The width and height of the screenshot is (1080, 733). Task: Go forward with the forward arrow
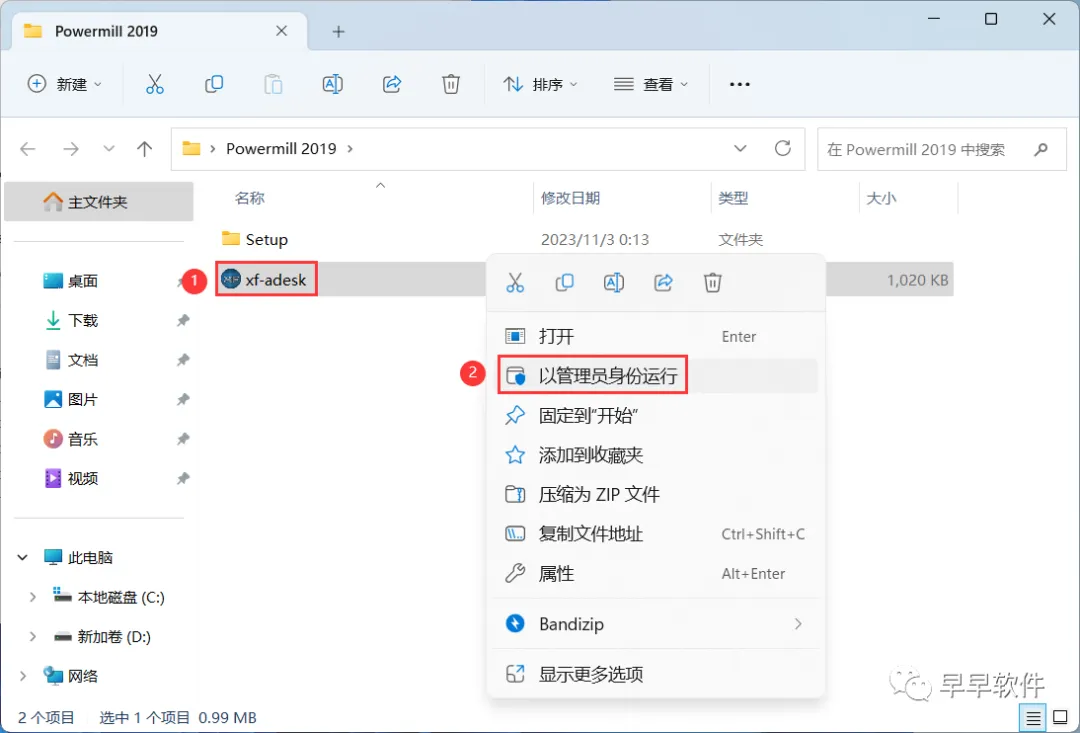click(71, 149)
